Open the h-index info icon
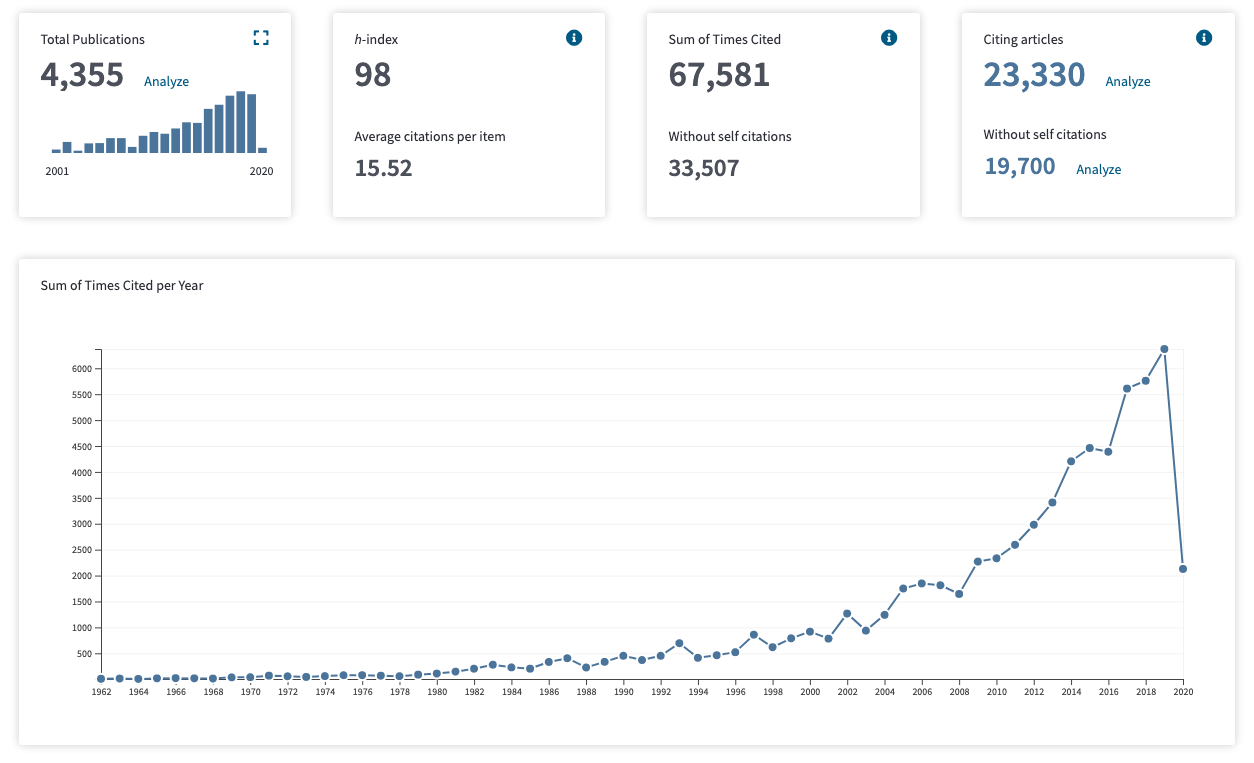 tap(574, 38)
